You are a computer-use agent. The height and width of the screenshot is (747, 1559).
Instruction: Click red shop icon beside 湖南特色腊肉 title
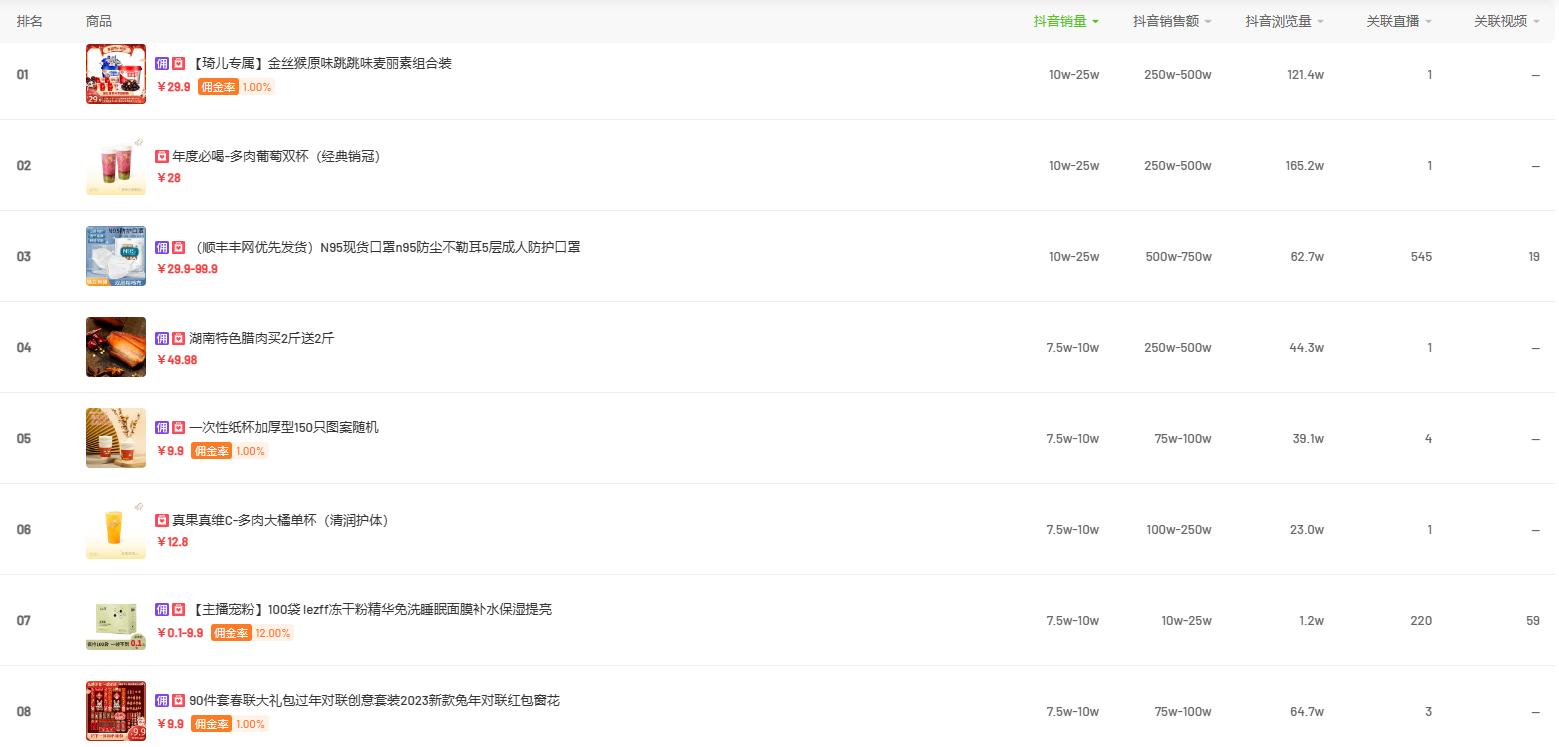tap(178, 339)
